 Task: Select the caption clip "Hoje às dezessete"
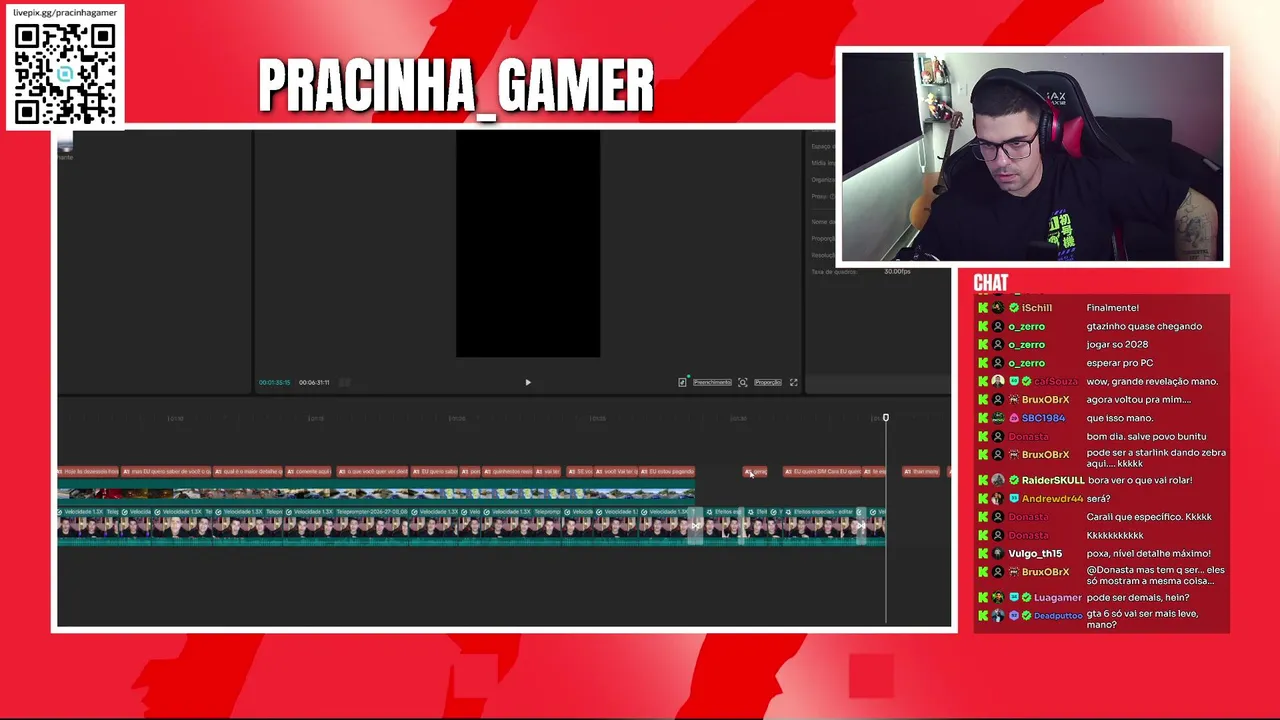[x=88, y=471]
